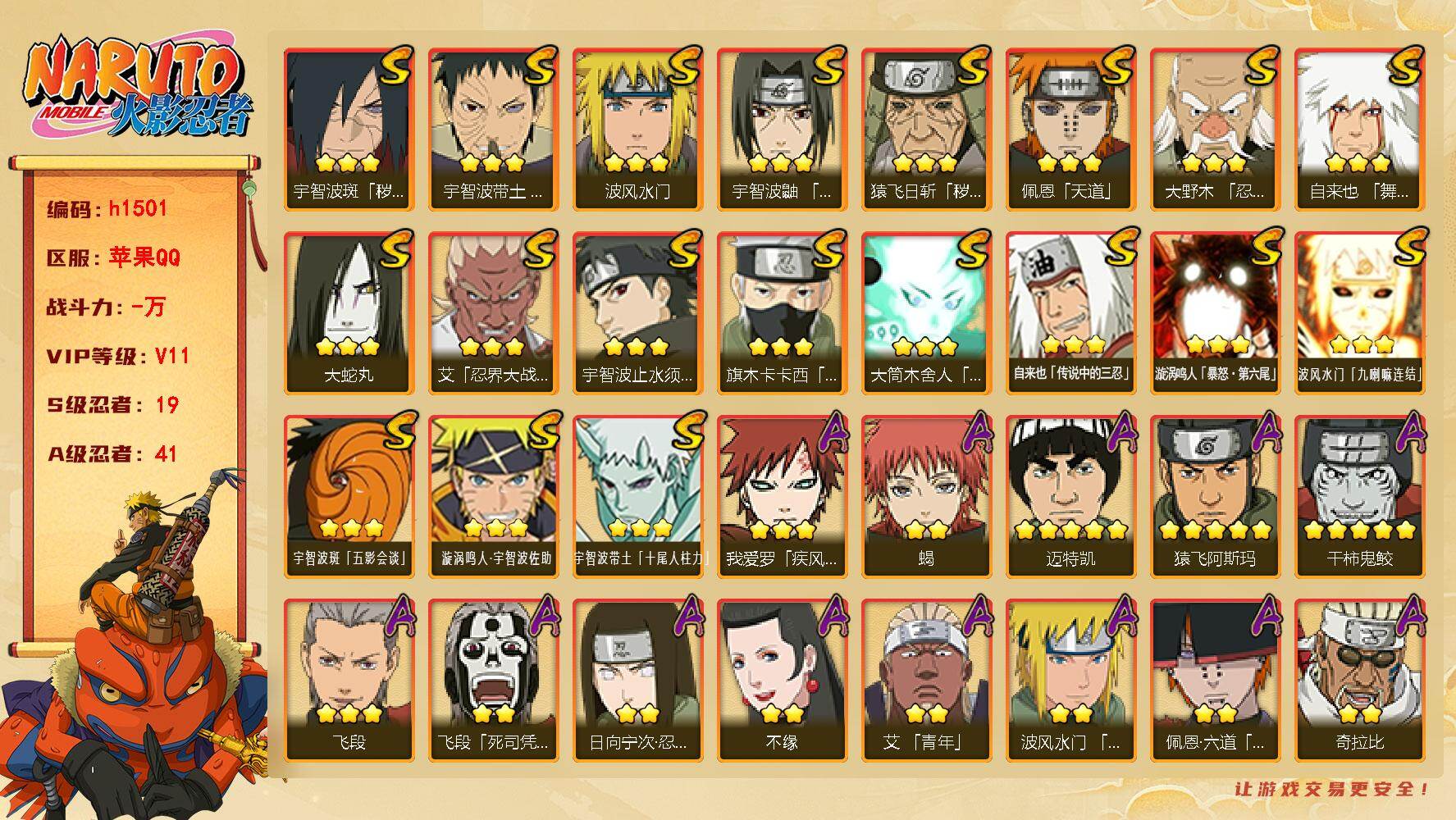This screenshot has width=1456, height=820.
Task: Click the 编码 h1501 text on scroll
Action: (x=107, y=208)
